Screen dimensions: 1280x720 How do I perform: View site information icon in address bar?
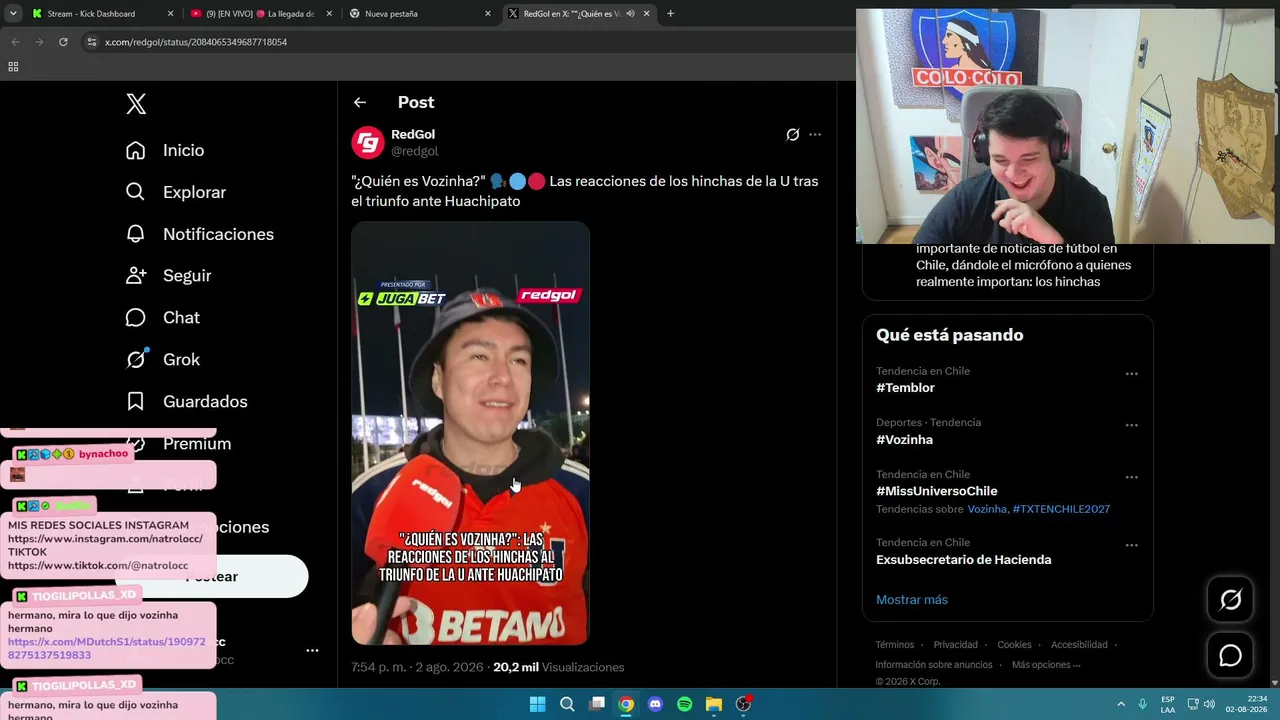click(x=92, y=42)
